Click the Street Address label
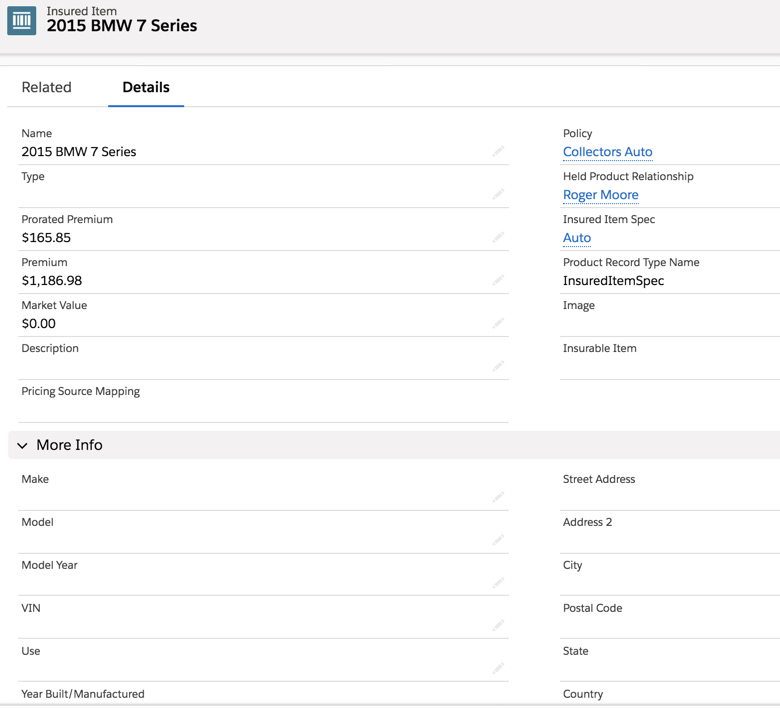780x709 pixels. pyautogui.click(x=599, y=479)
